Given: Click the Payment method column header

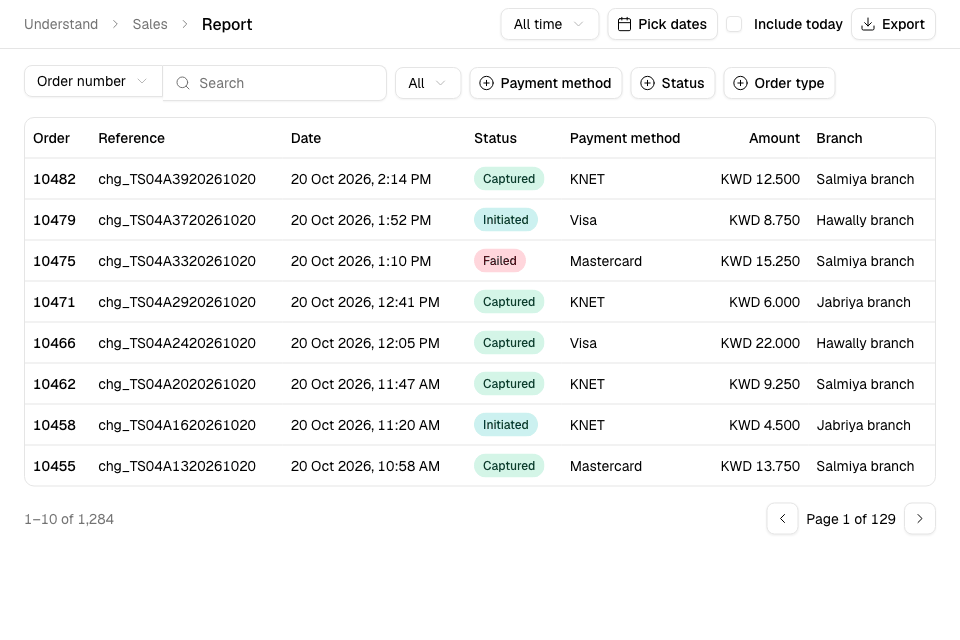Looking at the screenshot, I should (624, 138).
